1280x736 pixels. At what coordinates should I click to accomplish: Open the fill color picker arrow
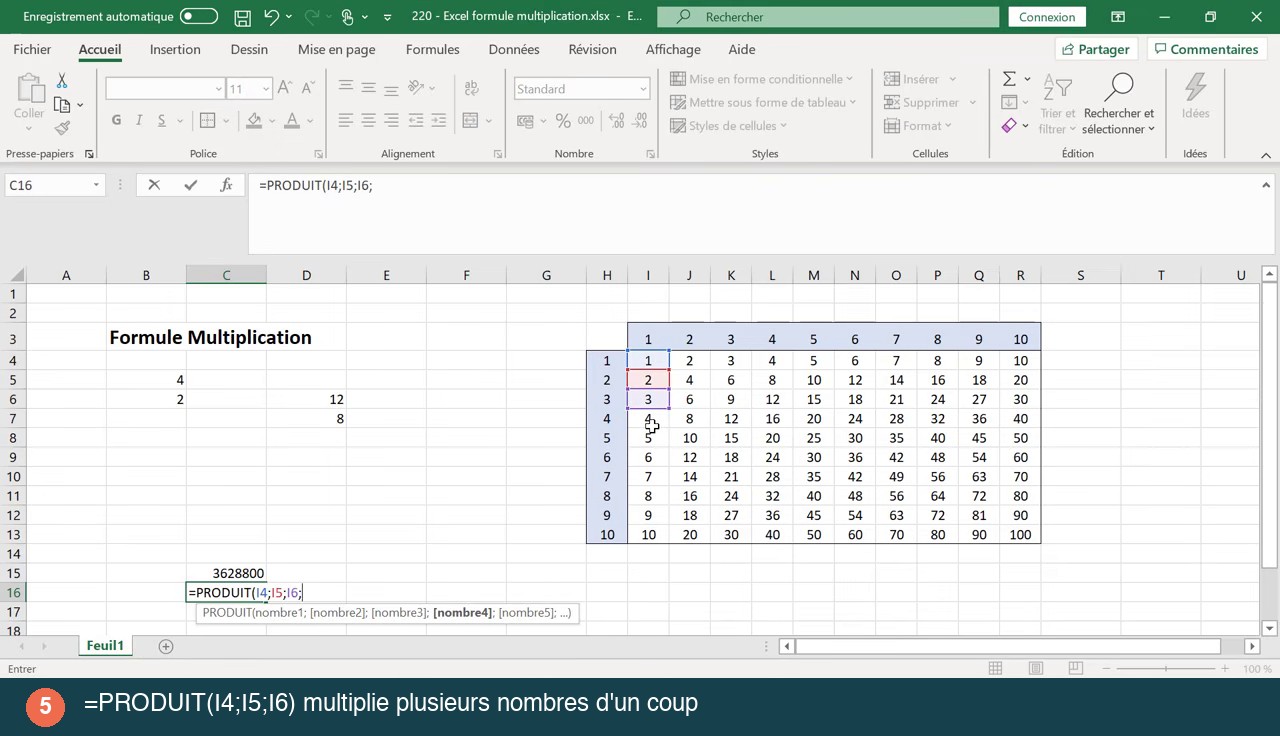pos(272,121)
